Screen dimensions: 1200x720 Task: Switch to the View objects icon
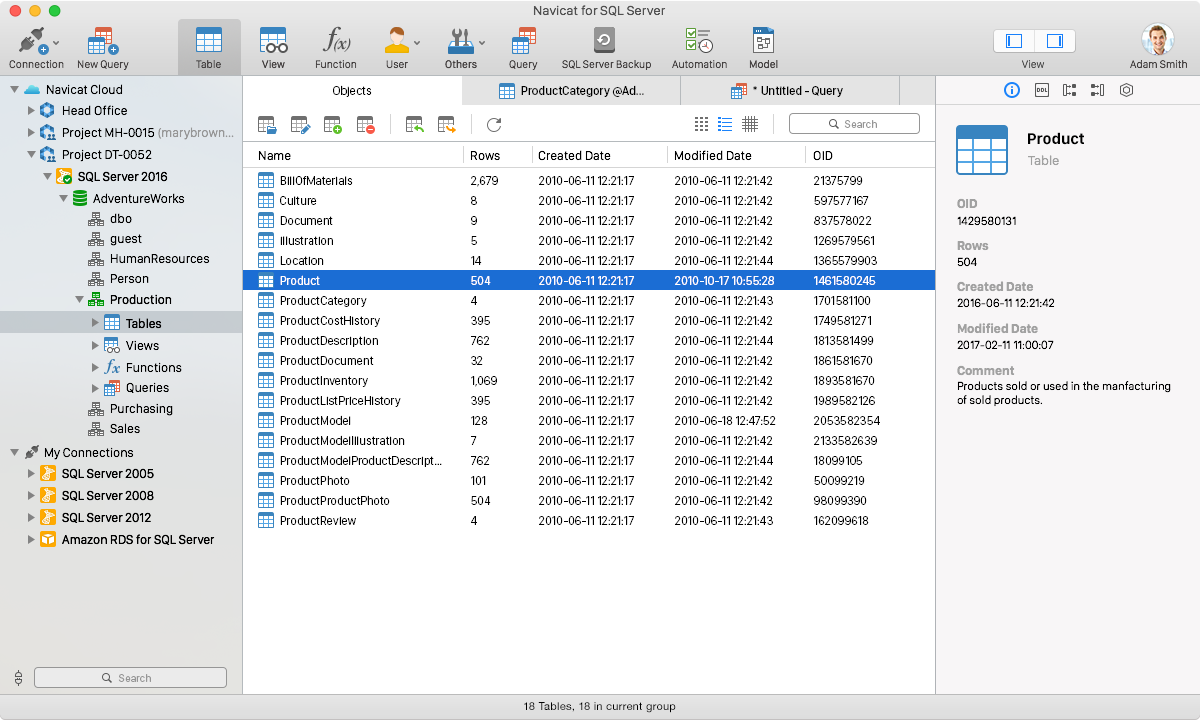273,41
